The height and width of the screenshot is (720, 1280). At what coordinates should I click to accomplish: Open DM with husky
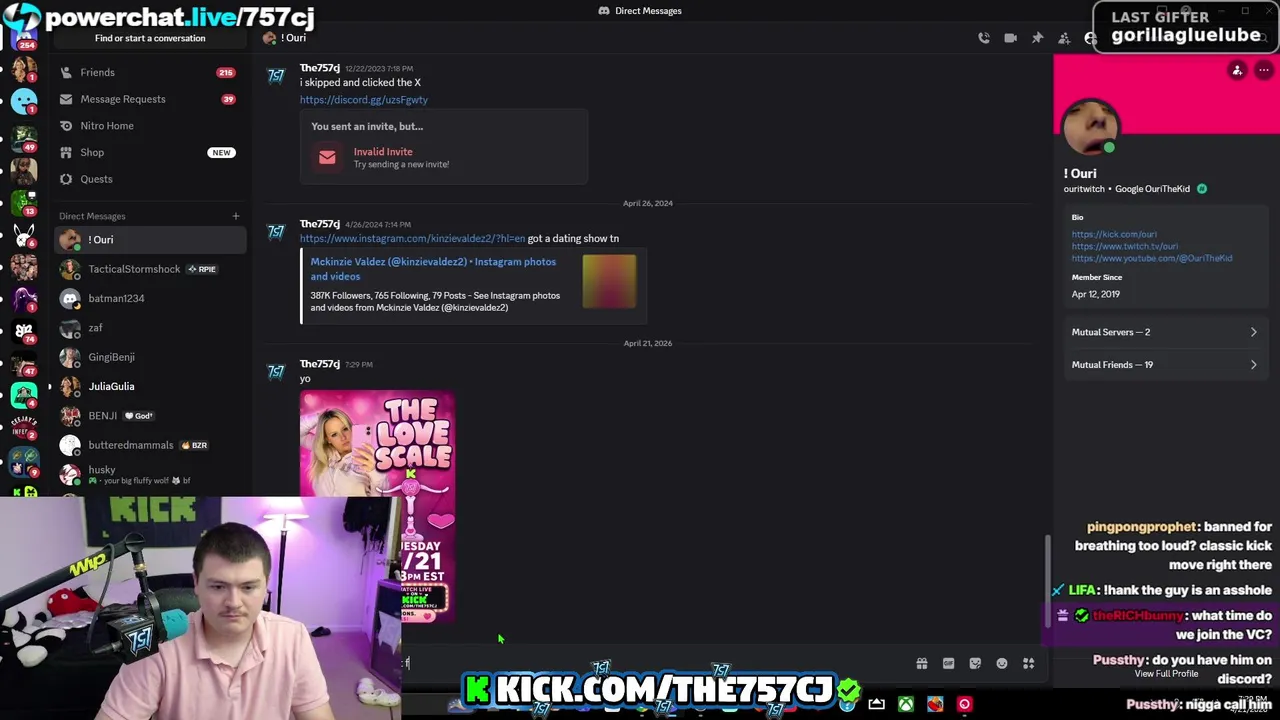click(150, 474)
